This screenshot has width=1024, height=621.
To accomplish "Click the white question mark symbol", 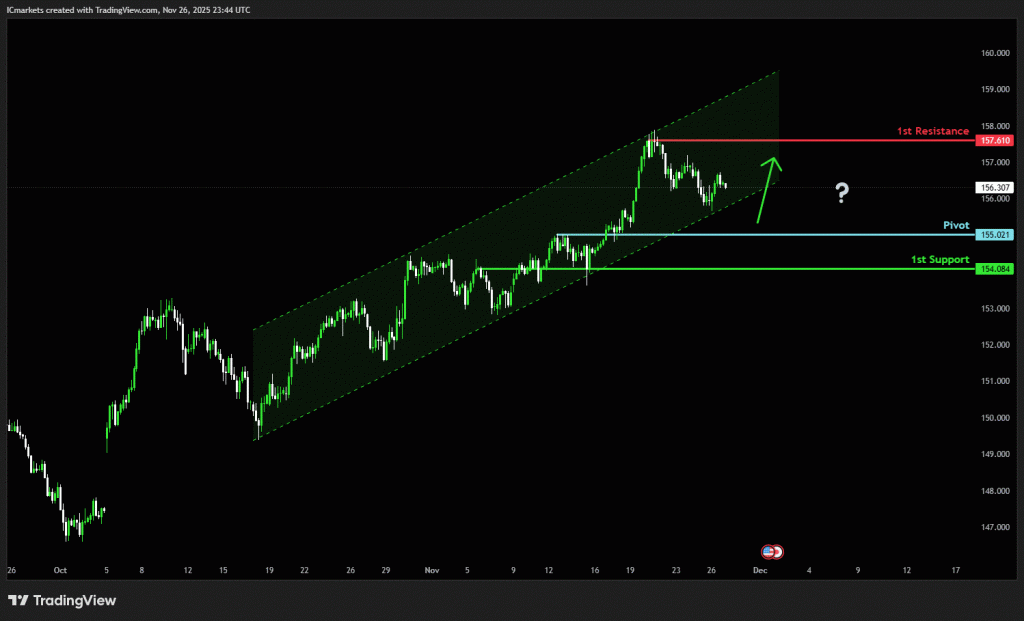I will [x=842, y=193].
